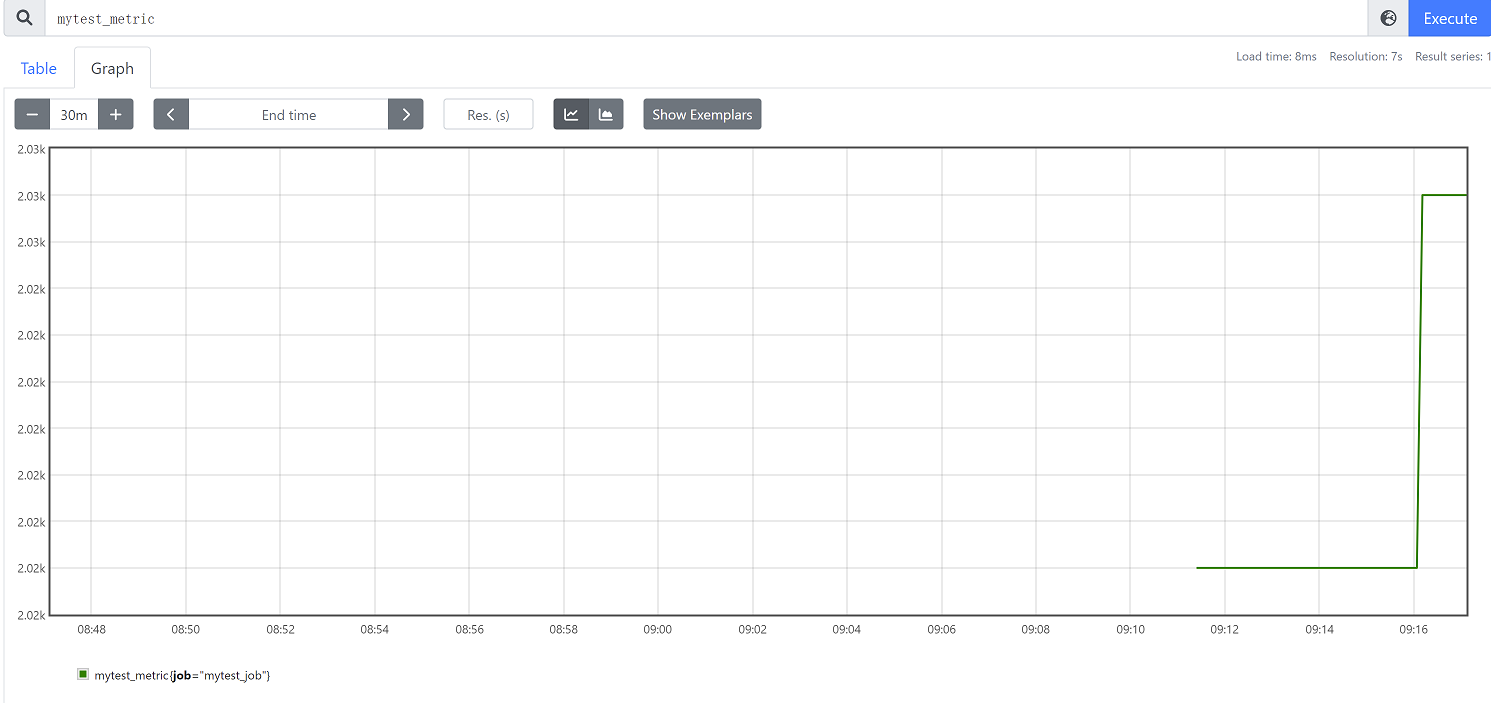
Task: Decrease the time range with the minus button
Action: [32, 114]
